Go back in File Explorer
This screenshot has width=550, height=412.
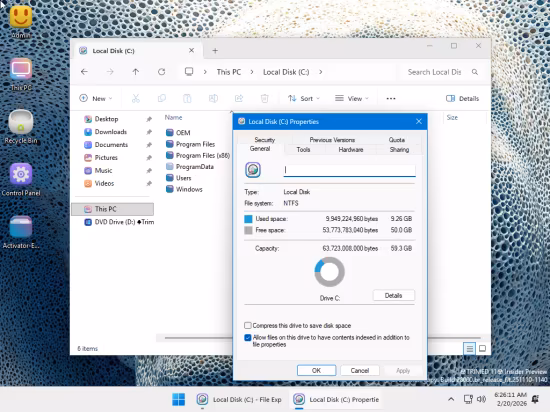tap(84, 72)
